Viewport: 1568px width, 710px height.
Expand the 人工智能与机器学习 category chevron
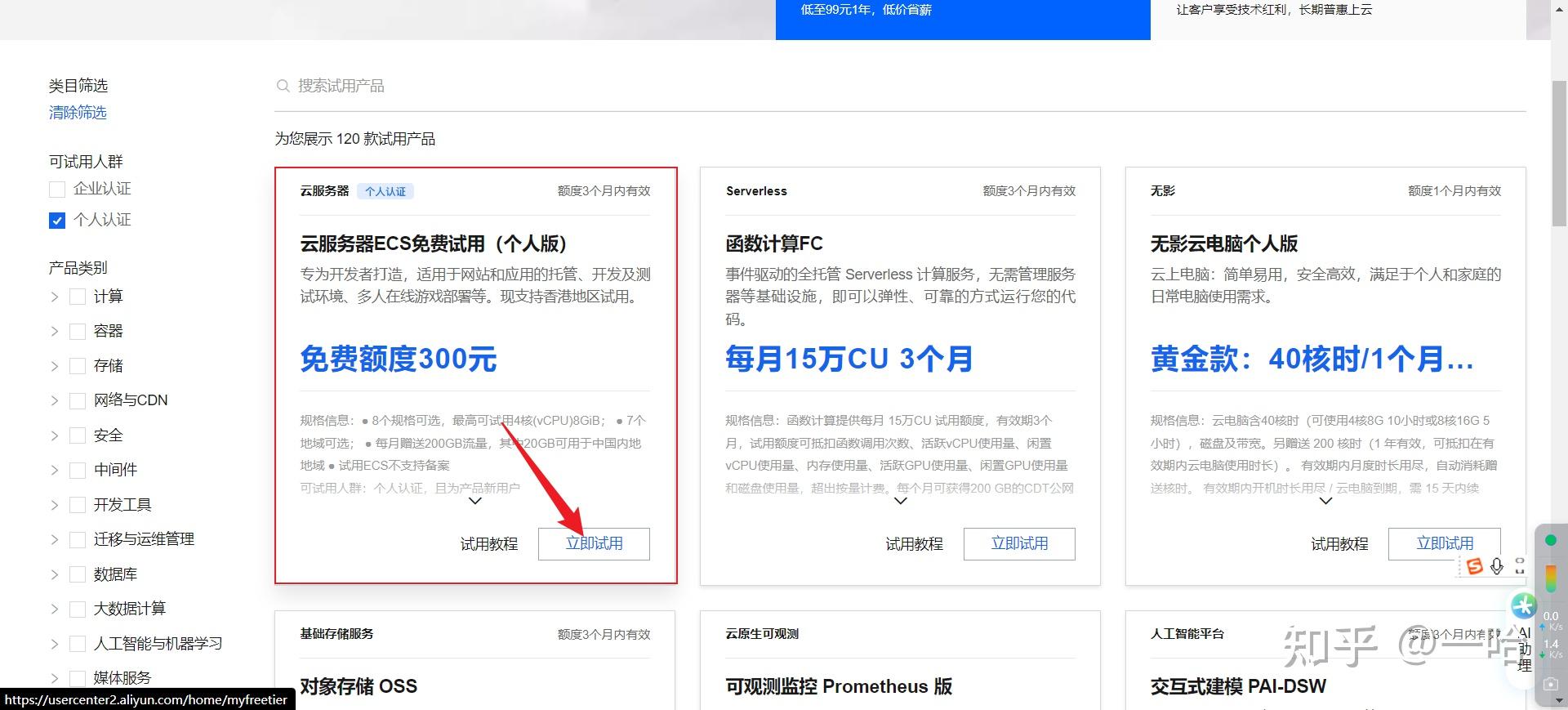55,644
